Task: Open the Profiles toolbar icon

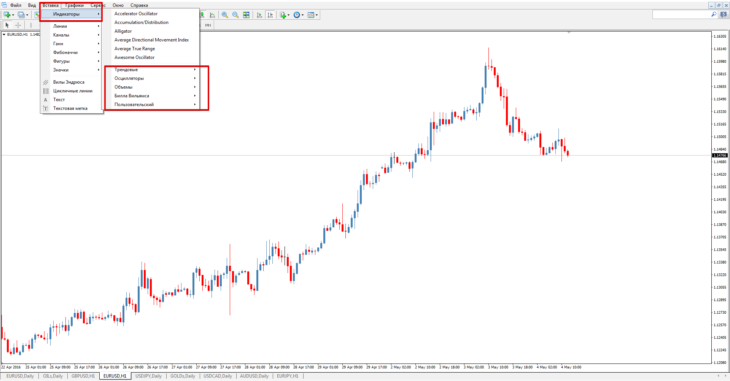Action: click(21, 15)
